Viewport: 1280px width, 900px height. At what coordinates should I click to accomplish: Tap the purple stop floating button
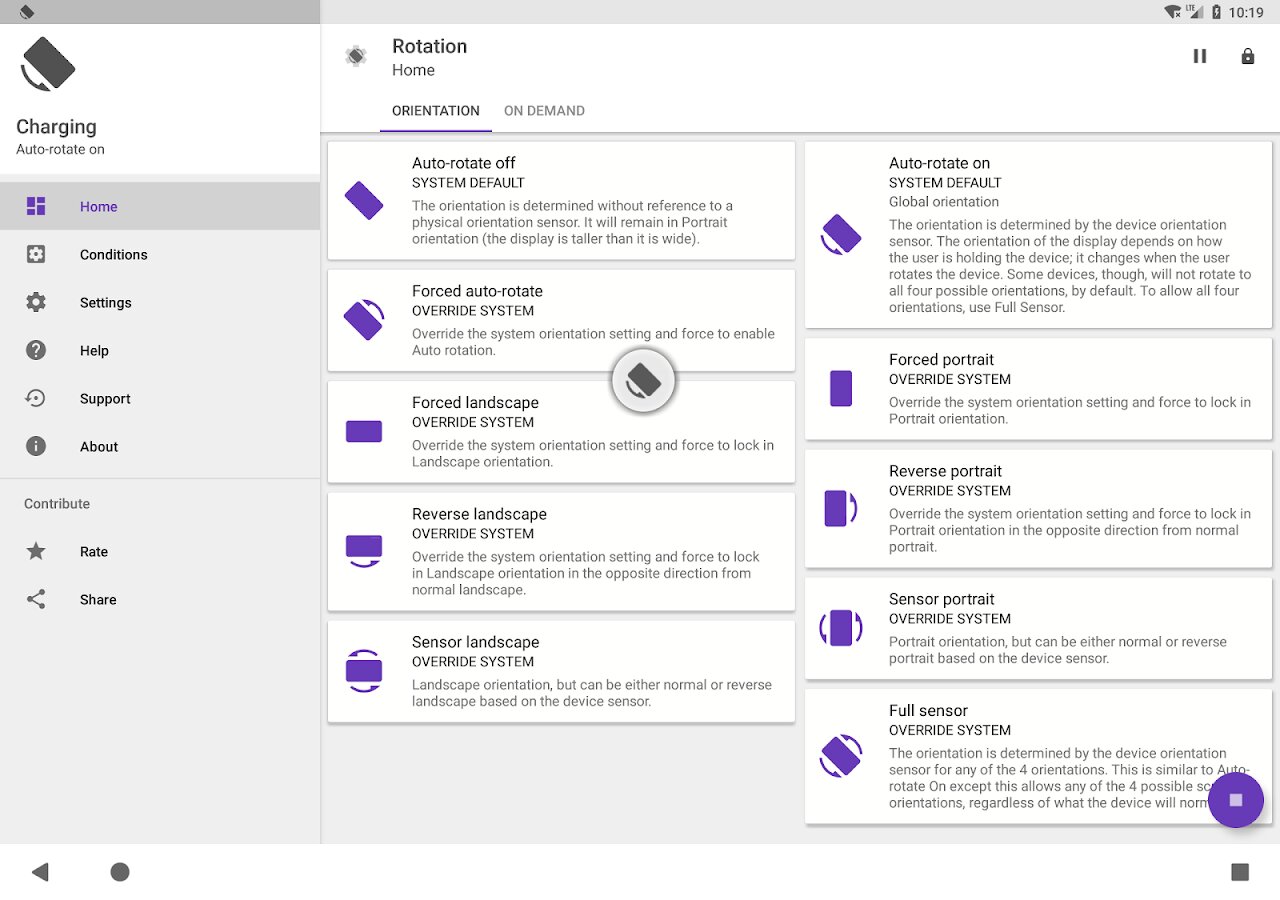tap(1236, 800)
